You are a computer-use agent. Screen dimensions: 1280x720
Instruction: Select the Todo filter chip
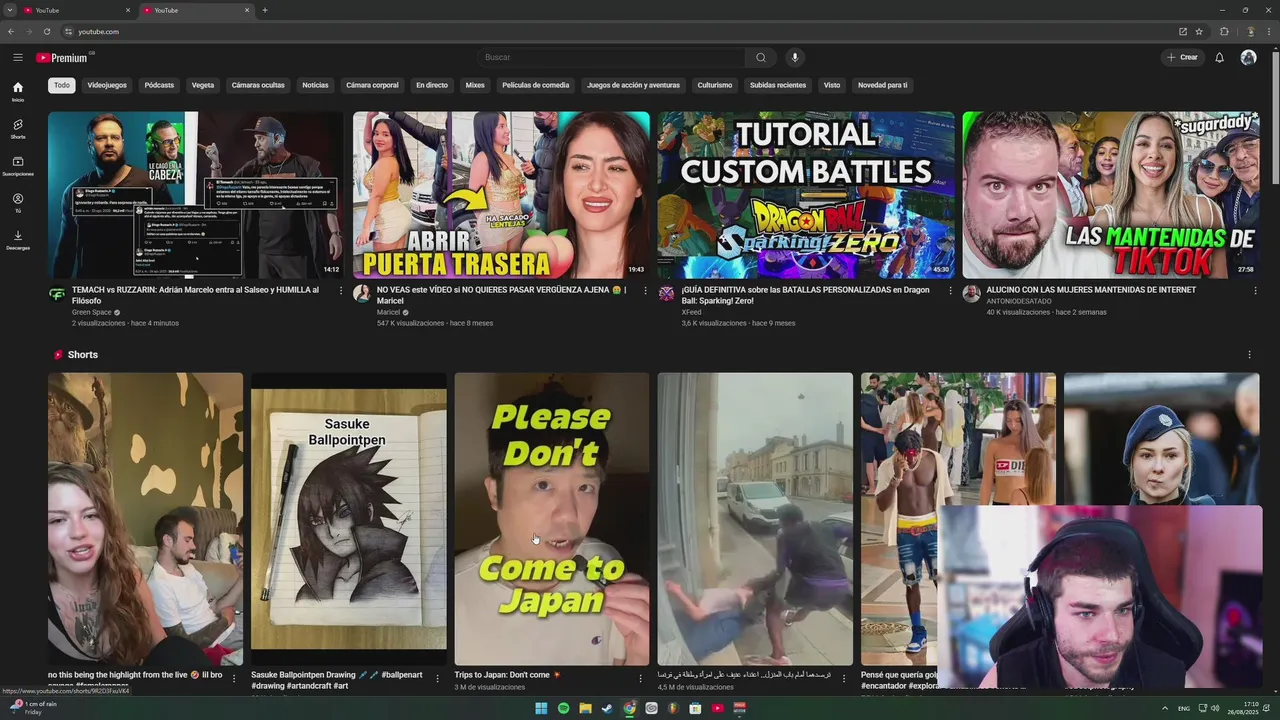coord(62,85)
